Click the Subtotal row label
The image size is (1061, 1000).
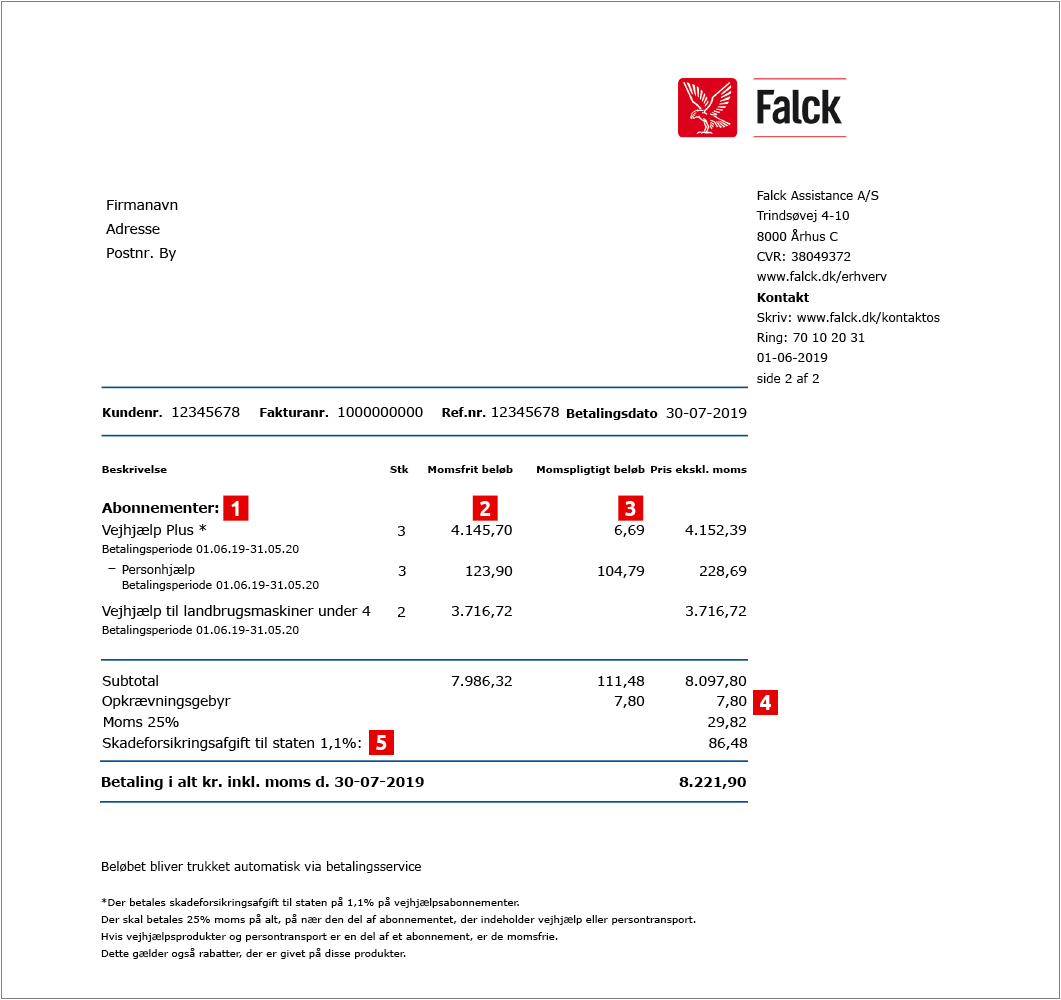(x=131, y=681)
